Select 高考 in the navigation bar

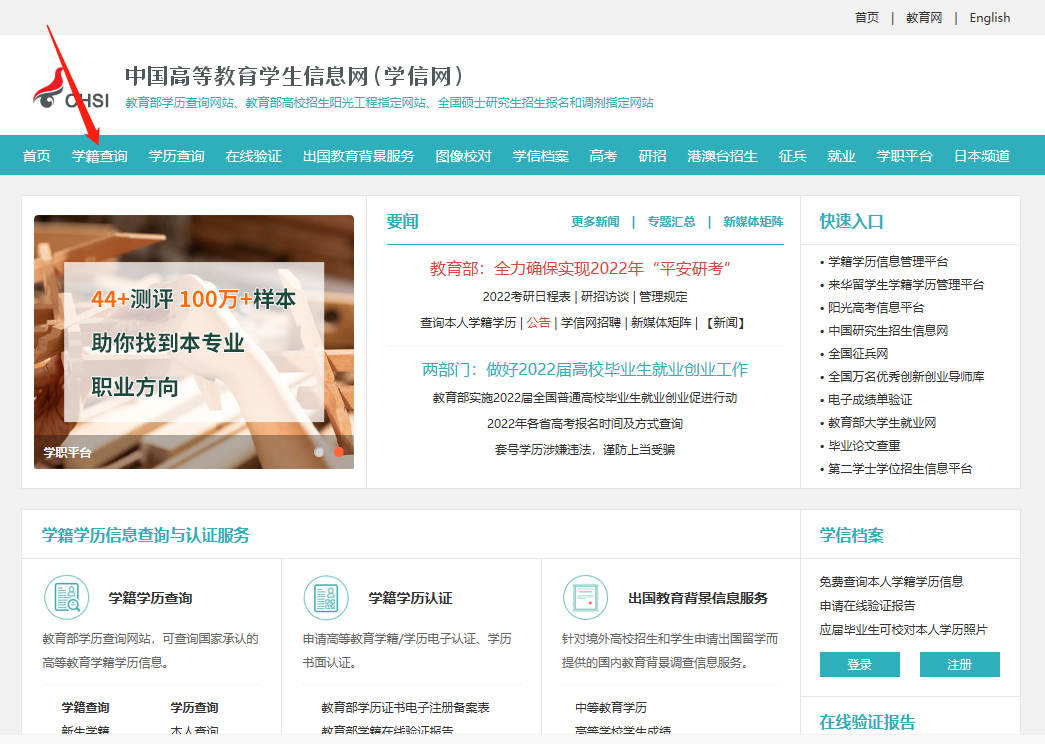click(x=603, y=156)
